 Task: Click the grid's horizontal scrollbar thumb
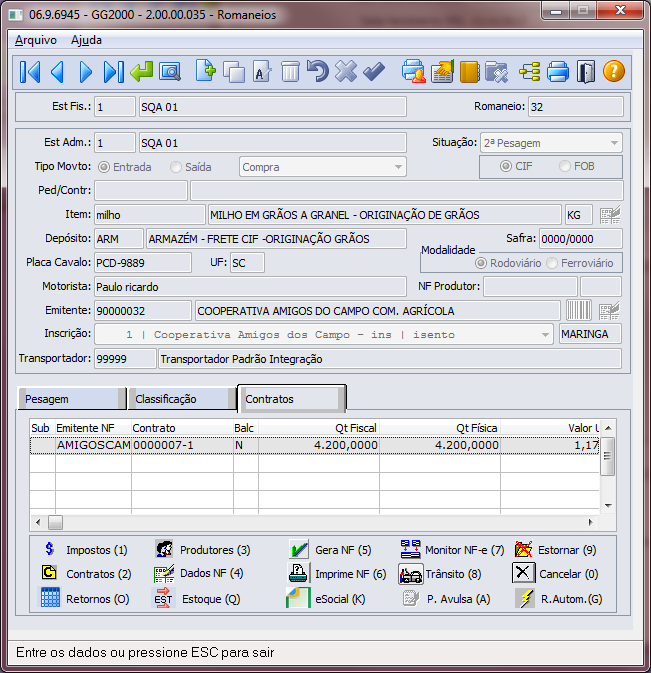pos(55,522)
